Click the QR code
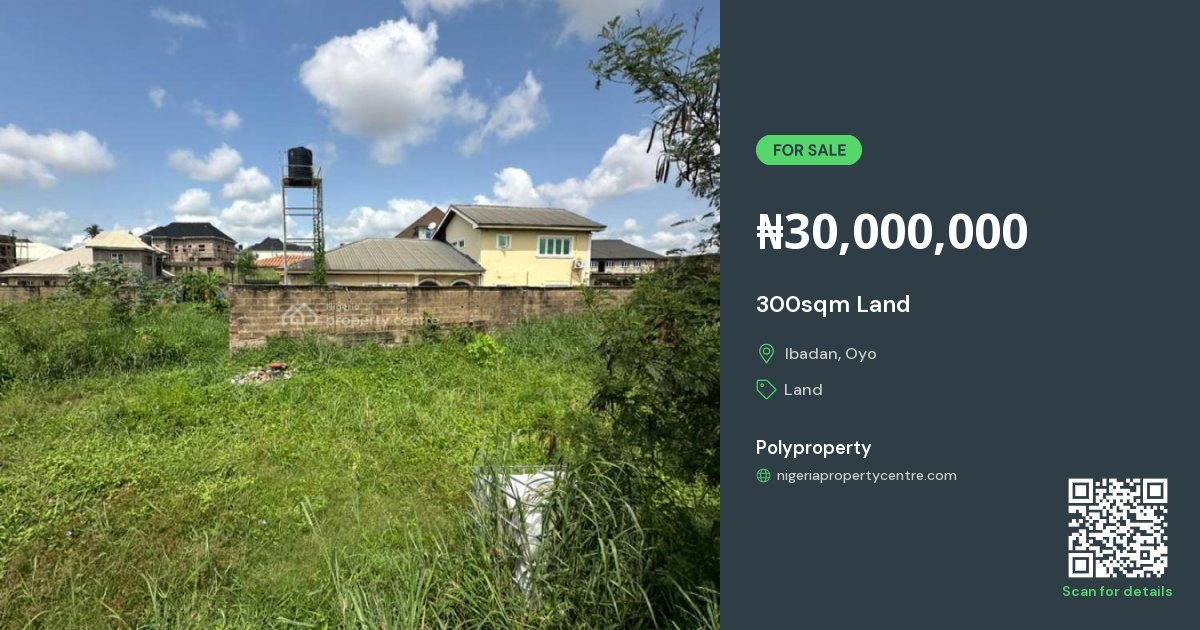This screenshot has height=630, width=1200. click(1117, 528)
